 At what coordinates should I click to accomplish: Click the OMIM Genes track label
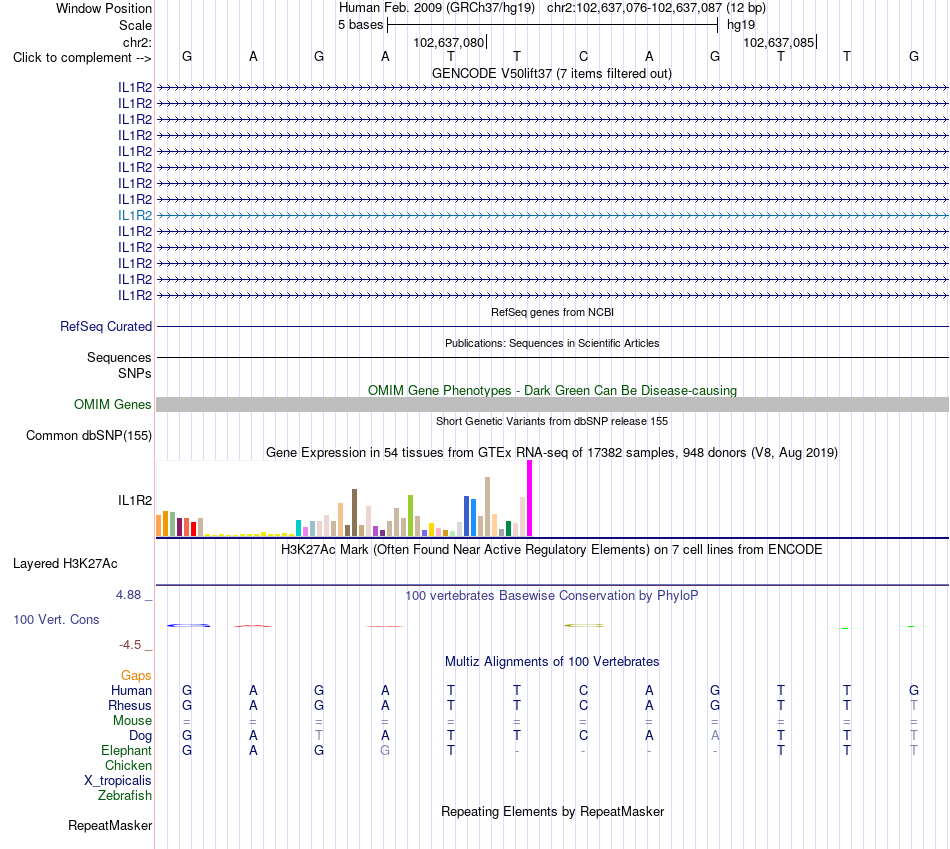coord(112,404)
